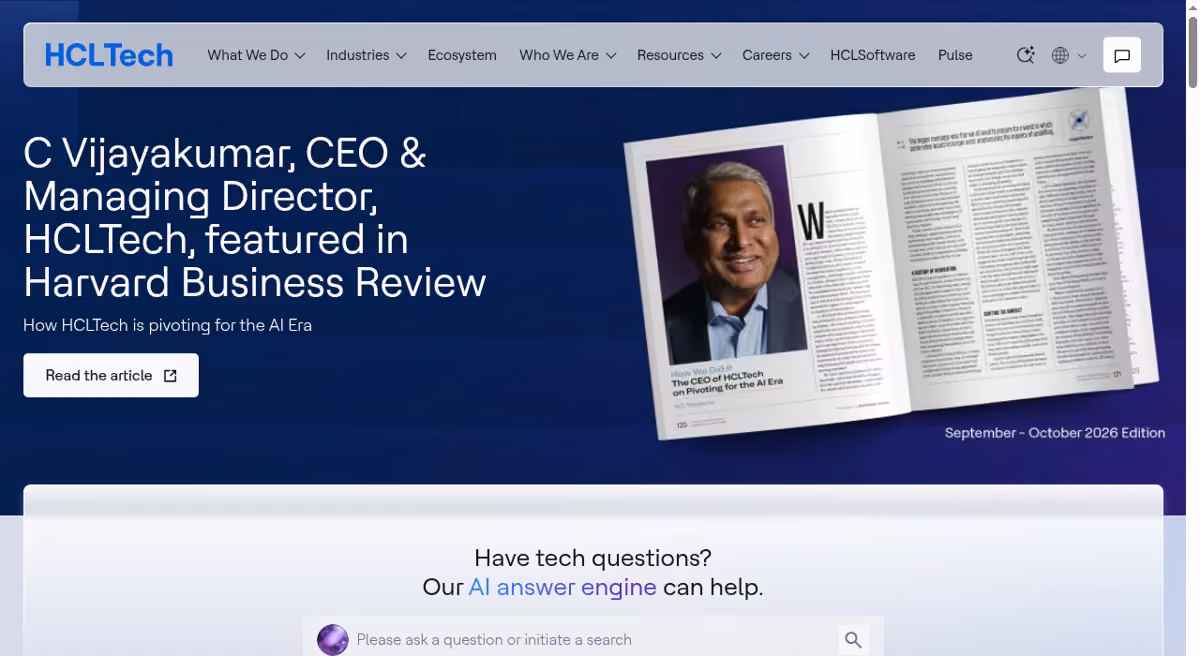
Task: Expand the Resources dropdown
Action: coord(679,55)
